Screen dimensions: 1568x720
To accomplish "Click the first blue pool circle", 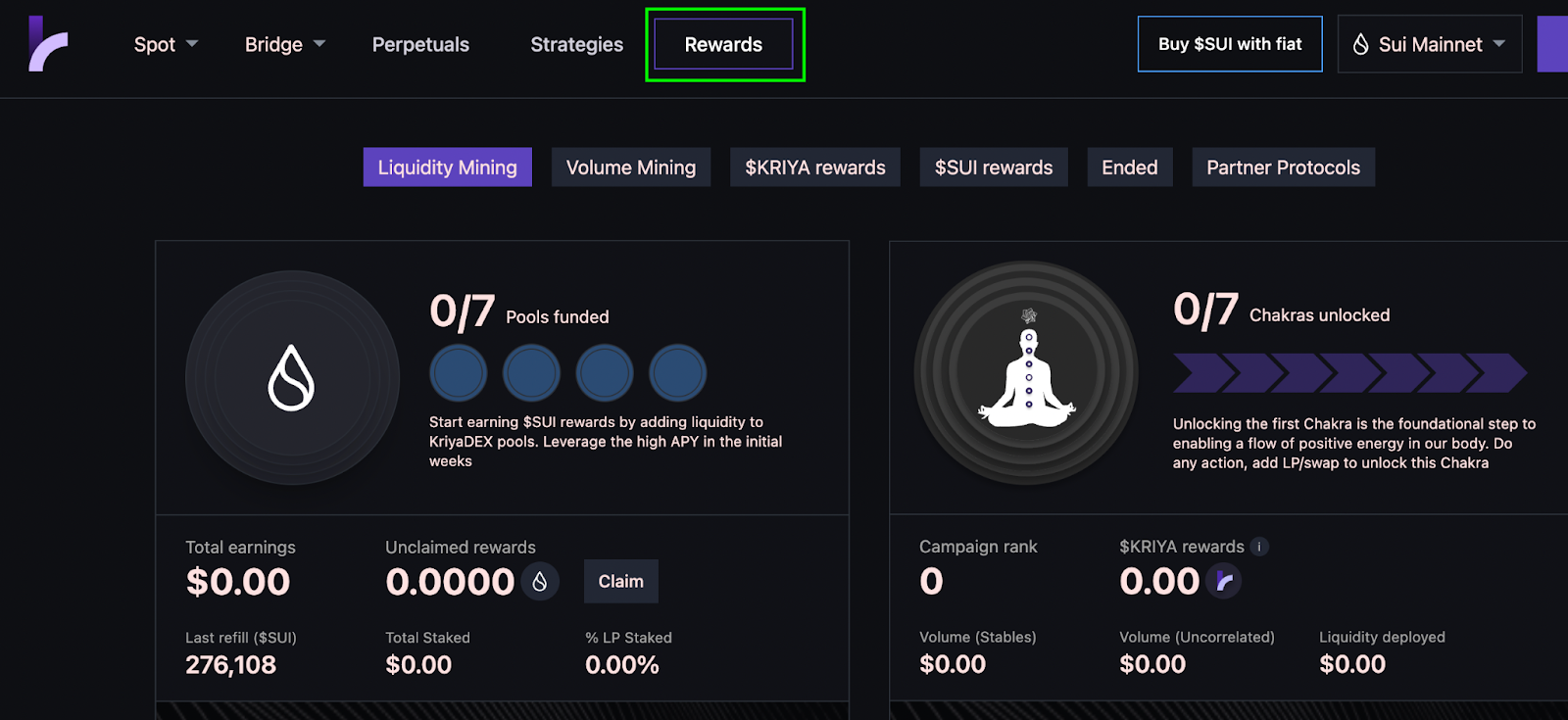I will click(x=459, y=373).
